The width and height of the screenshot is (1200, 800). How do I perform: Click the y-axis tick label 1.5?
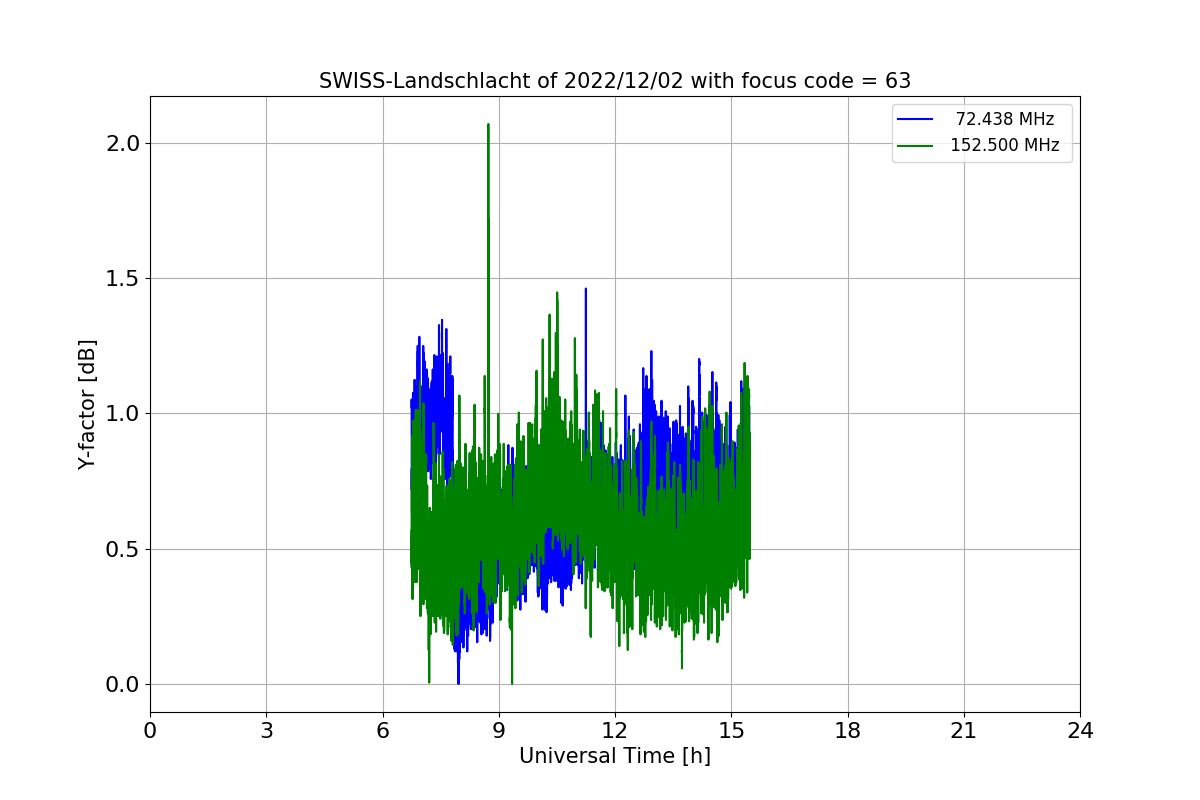click(122, 279)
